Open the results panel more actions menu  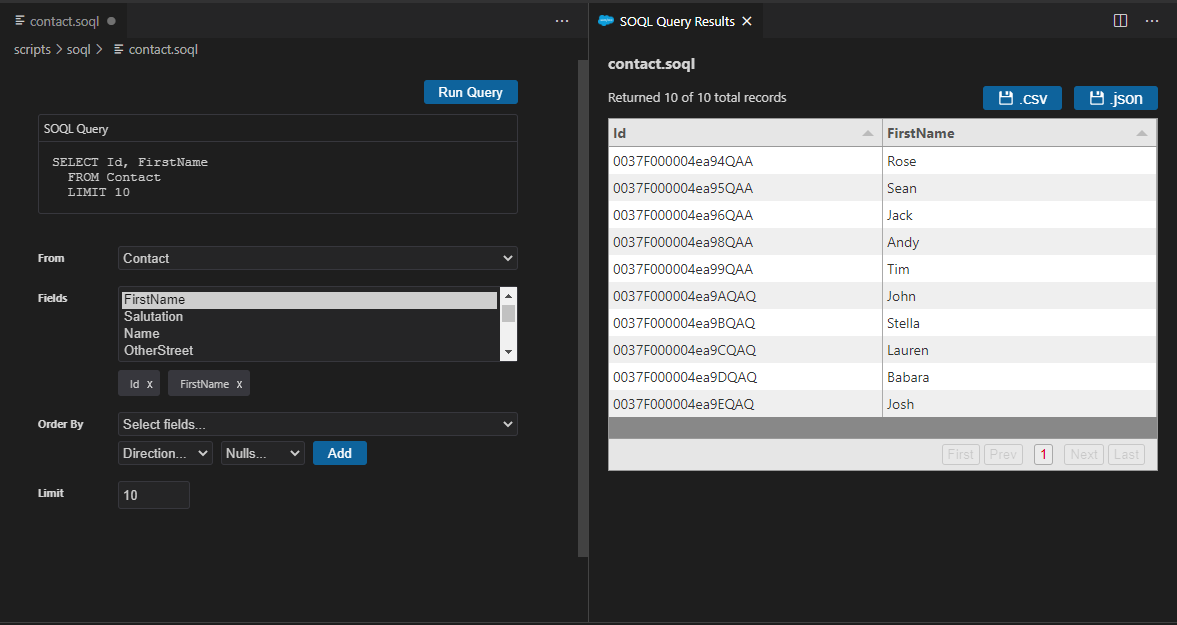[x=1152, y=21]
